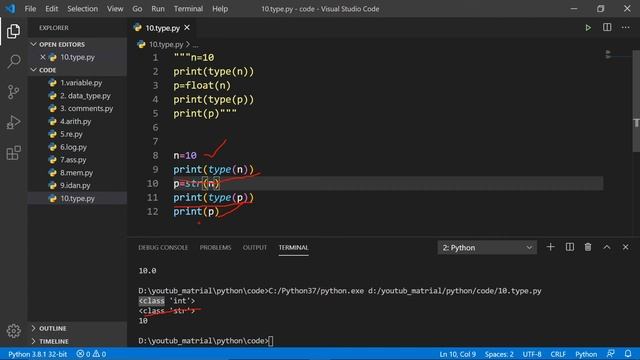Image resolution: width=640 pixels, height=360 pixels.
Task: Switch to Problems tab
Action: coord(215,247)
